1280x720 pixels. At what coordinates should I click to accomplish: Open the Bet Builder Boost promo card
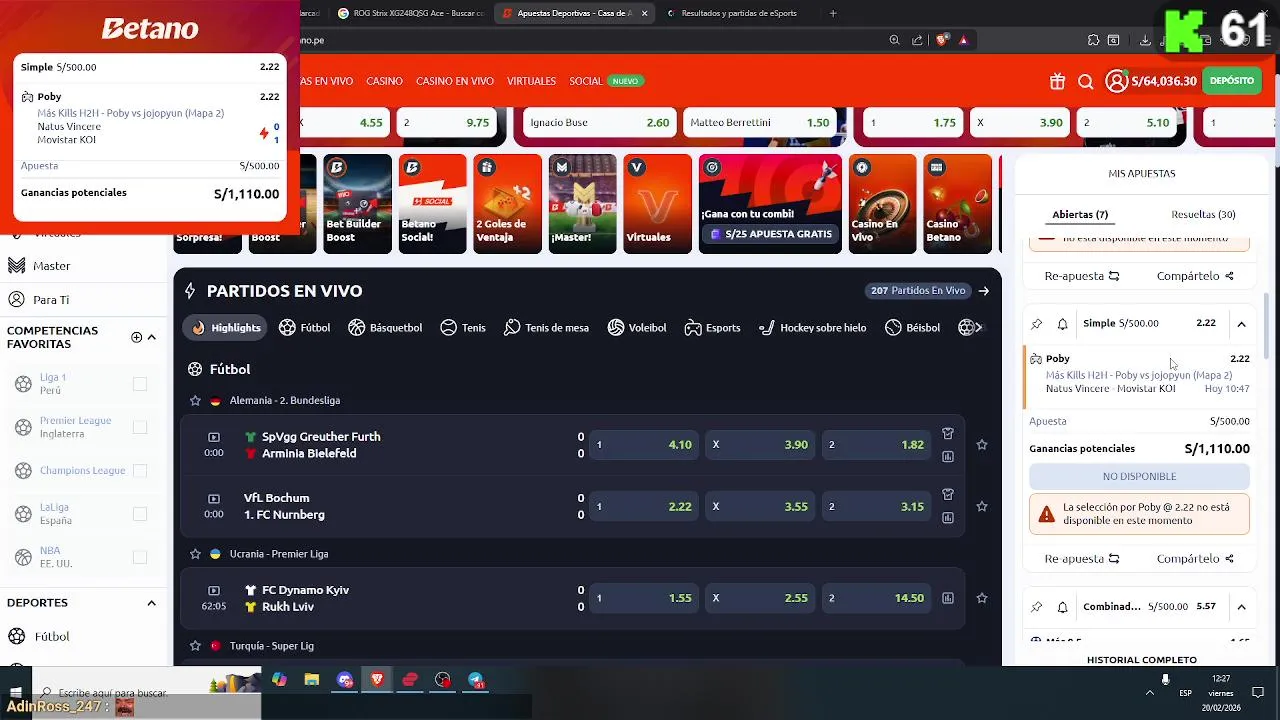[x=357, y=203]
